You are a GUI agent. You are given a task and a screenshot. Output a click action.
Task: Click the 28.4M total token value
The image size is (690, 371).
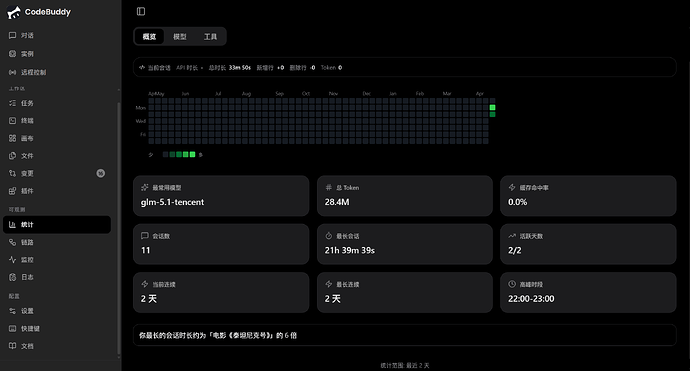(x=337, y=202)
